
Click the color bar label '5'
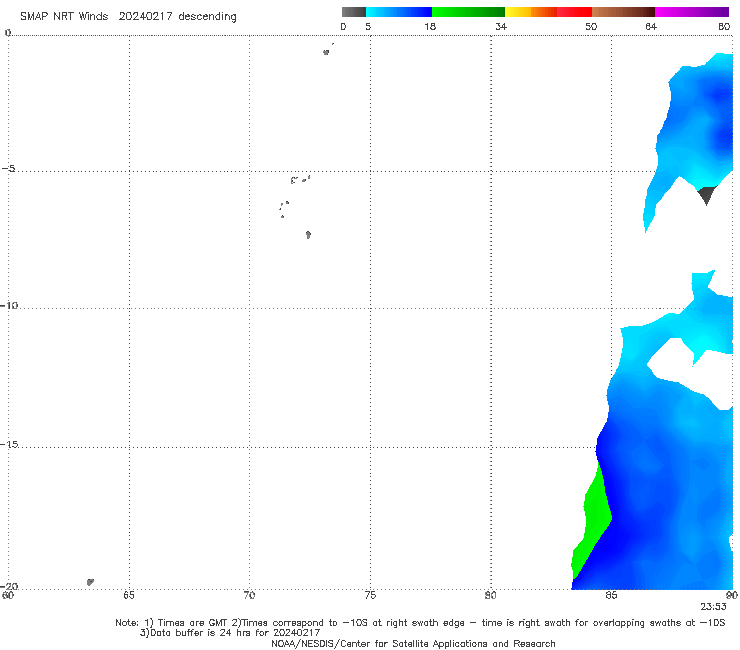tap(368, 26)
